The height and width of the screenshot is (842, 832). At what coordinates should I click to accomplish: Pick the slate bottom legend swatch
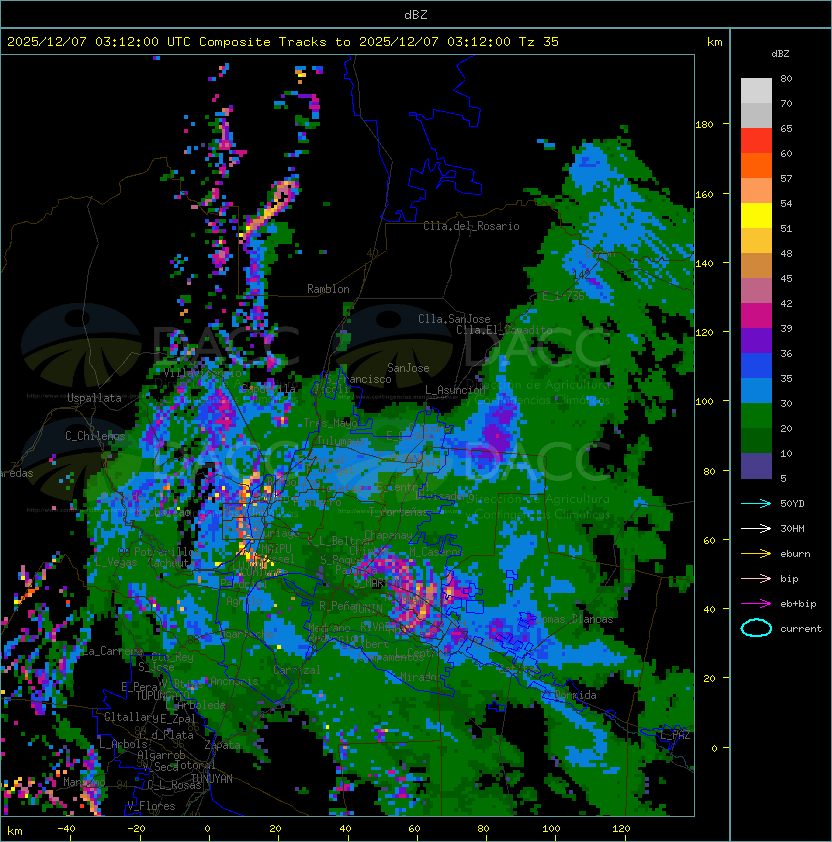point(756,466)
